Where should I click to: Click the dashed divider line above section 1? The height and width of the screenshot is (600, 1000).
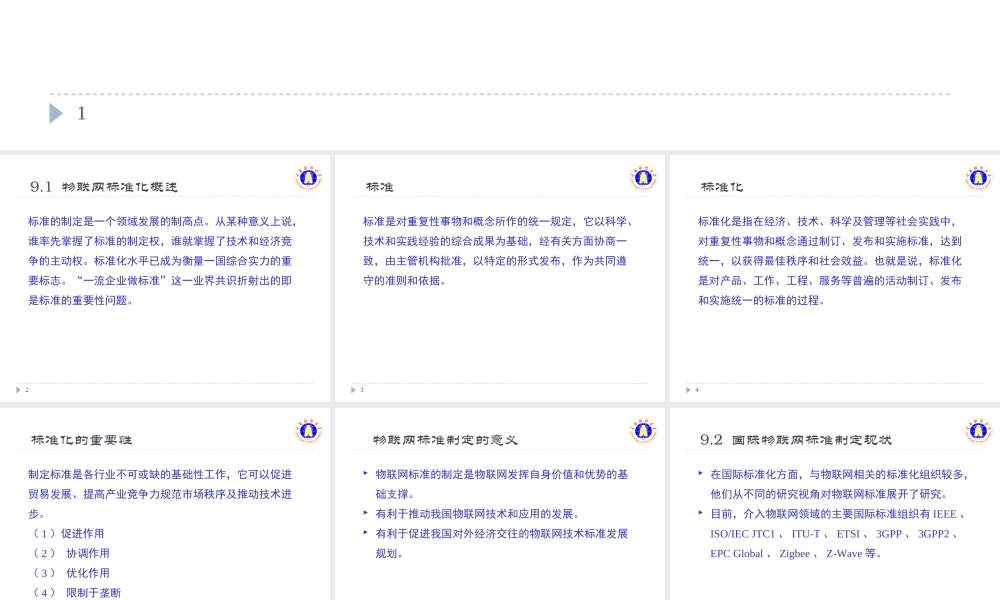[500, 94]
